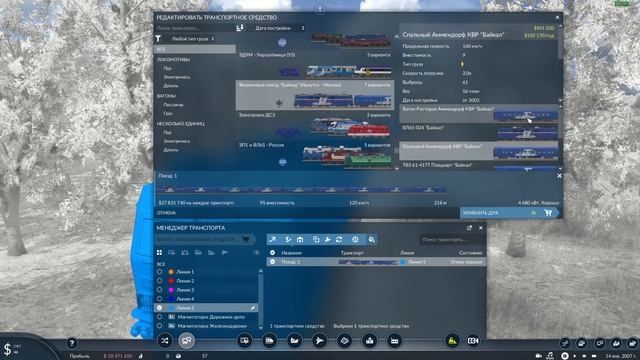The height and width of the screenshot is (360, 640).
Task: Click the orange Линия 1 color swatch
Action: click(171, 271)
